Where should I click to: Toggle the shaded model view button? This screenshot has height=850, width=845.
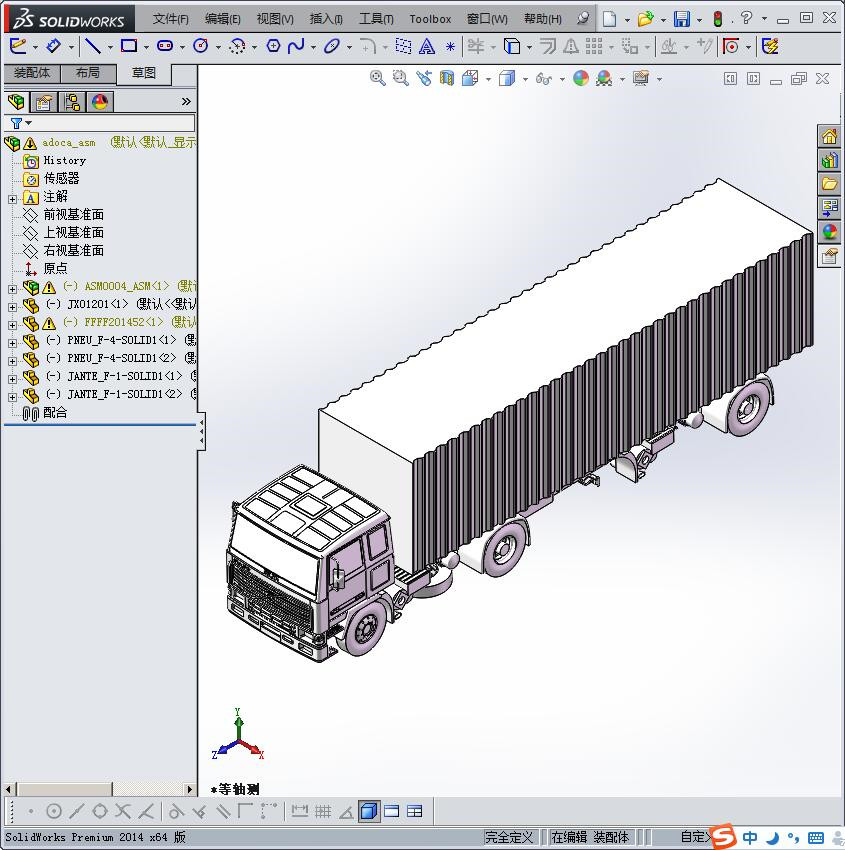[x=369, y=812]
